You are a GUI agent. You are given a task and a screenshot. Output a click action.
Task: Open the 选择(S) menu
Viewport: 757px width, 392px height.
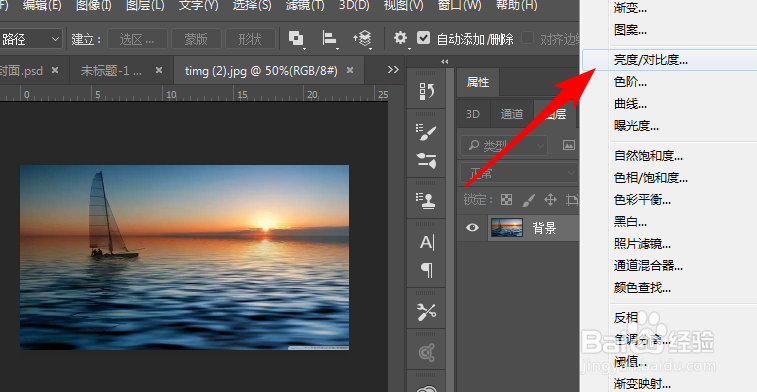[252, 6]
